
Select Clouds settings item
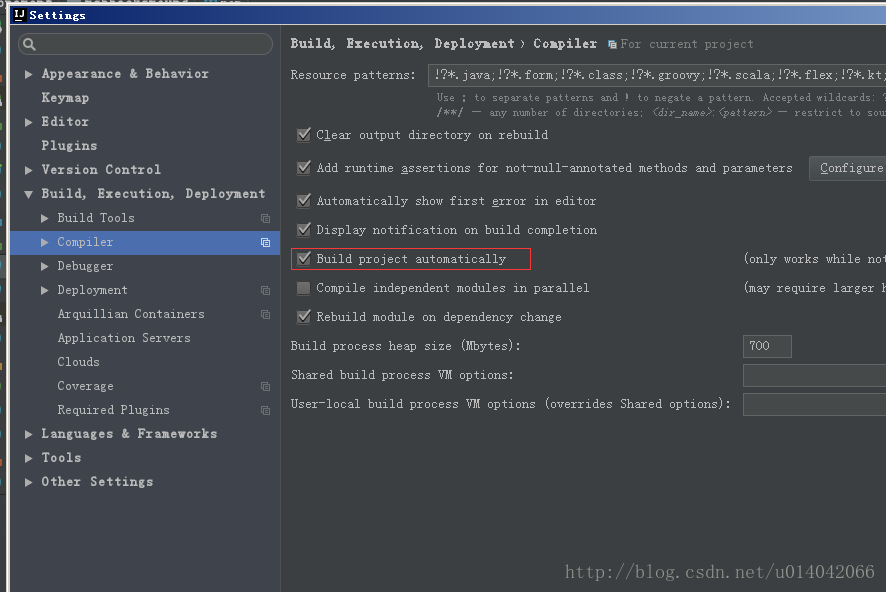79,362
